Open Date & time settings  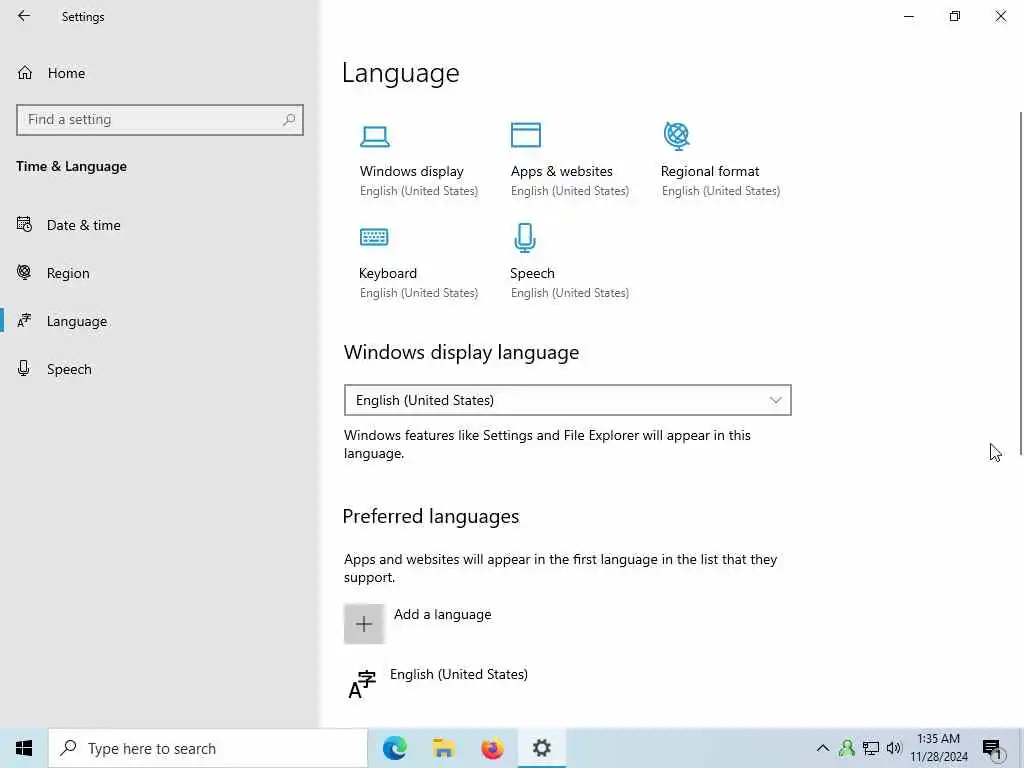coord(84,225)
